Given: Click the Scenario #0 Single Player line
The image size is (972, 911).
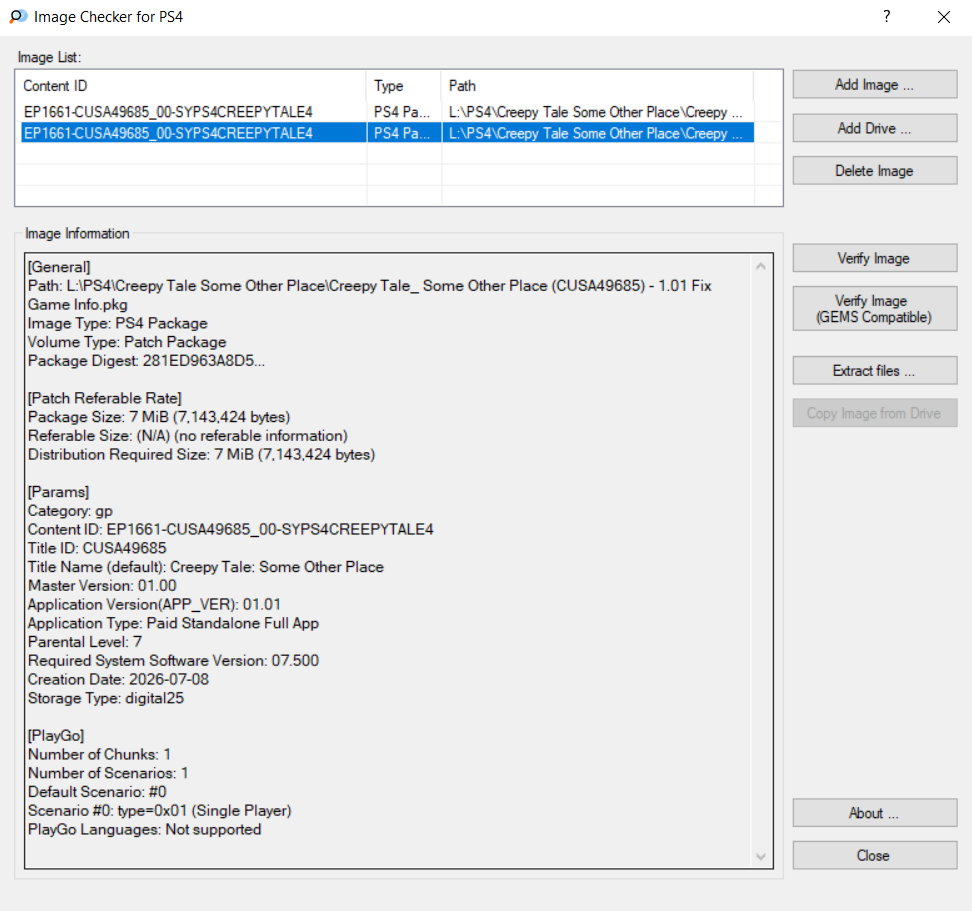Looking at the screenshot, I should [160, 811].
